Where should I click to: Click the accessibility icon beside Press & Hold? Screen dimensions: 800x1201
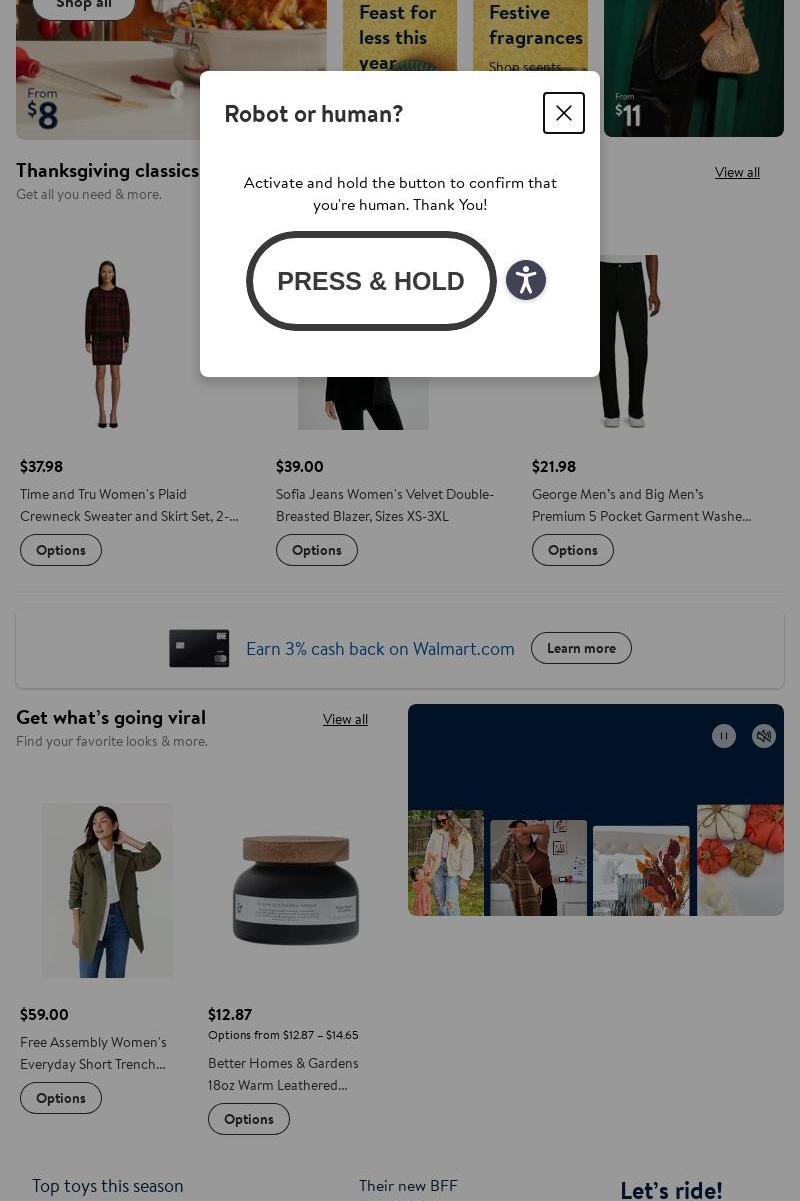526,280
